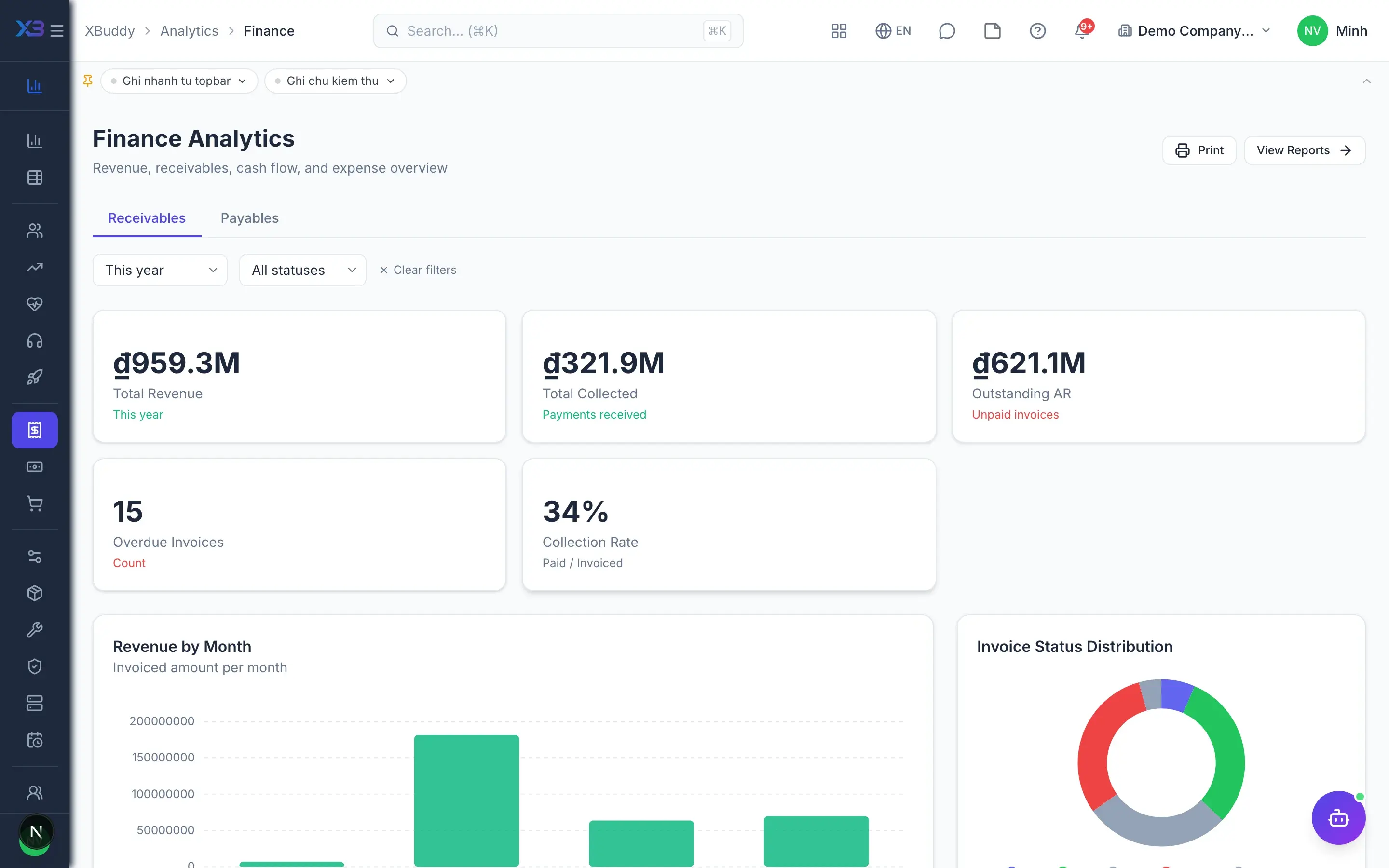The height and width of the screenshot is (868, 1389).
Task: Click the banknote cash sidebar icon
Action: pyautogui.click(x=34, y=467)
